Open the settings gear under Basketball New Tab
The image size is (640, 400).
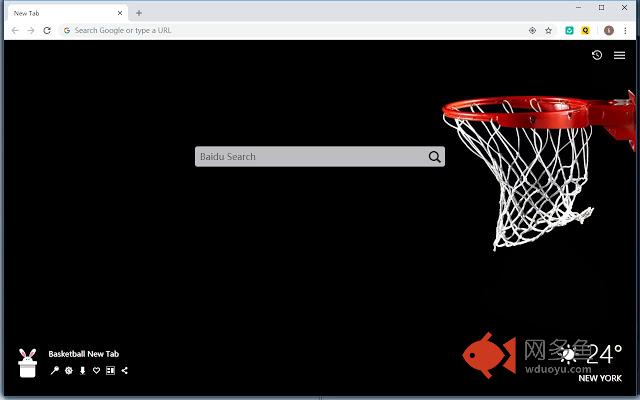click(x=69, y=370)
